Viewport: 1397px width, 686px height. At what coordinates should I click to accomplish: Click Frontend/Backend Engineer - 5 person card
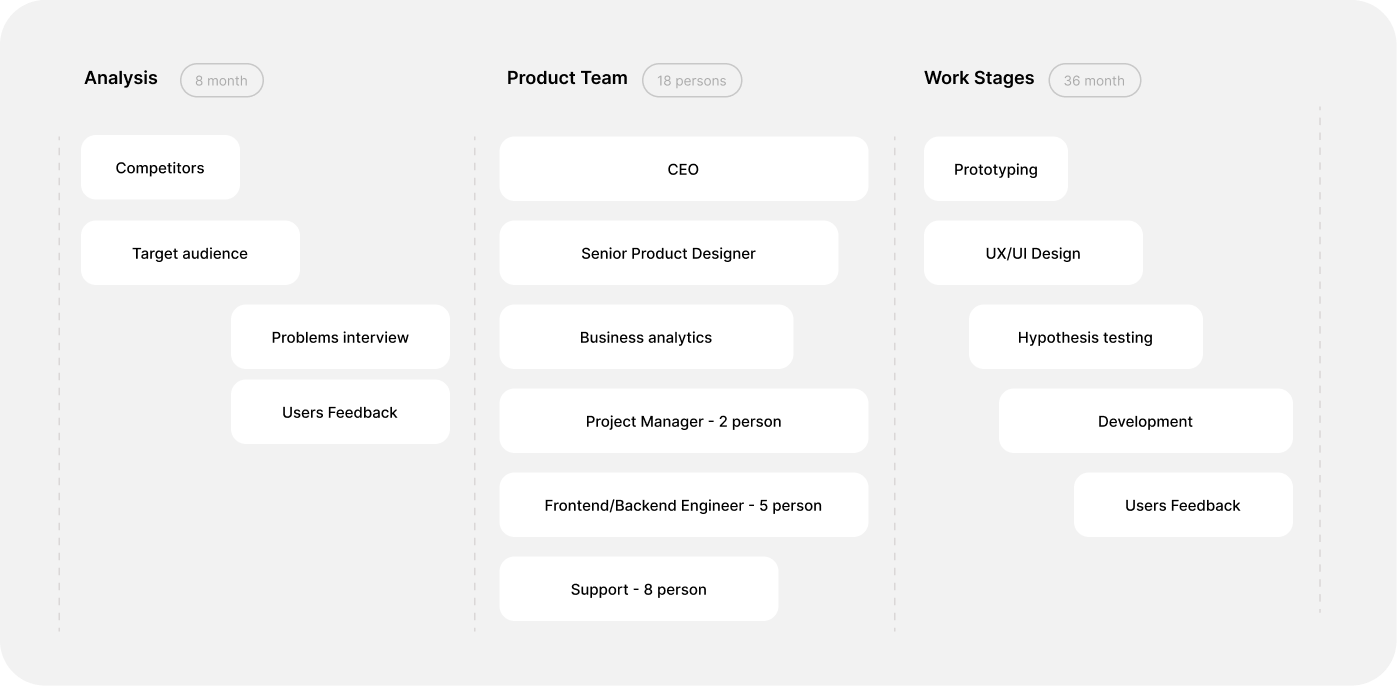click(x=683, y=505)
